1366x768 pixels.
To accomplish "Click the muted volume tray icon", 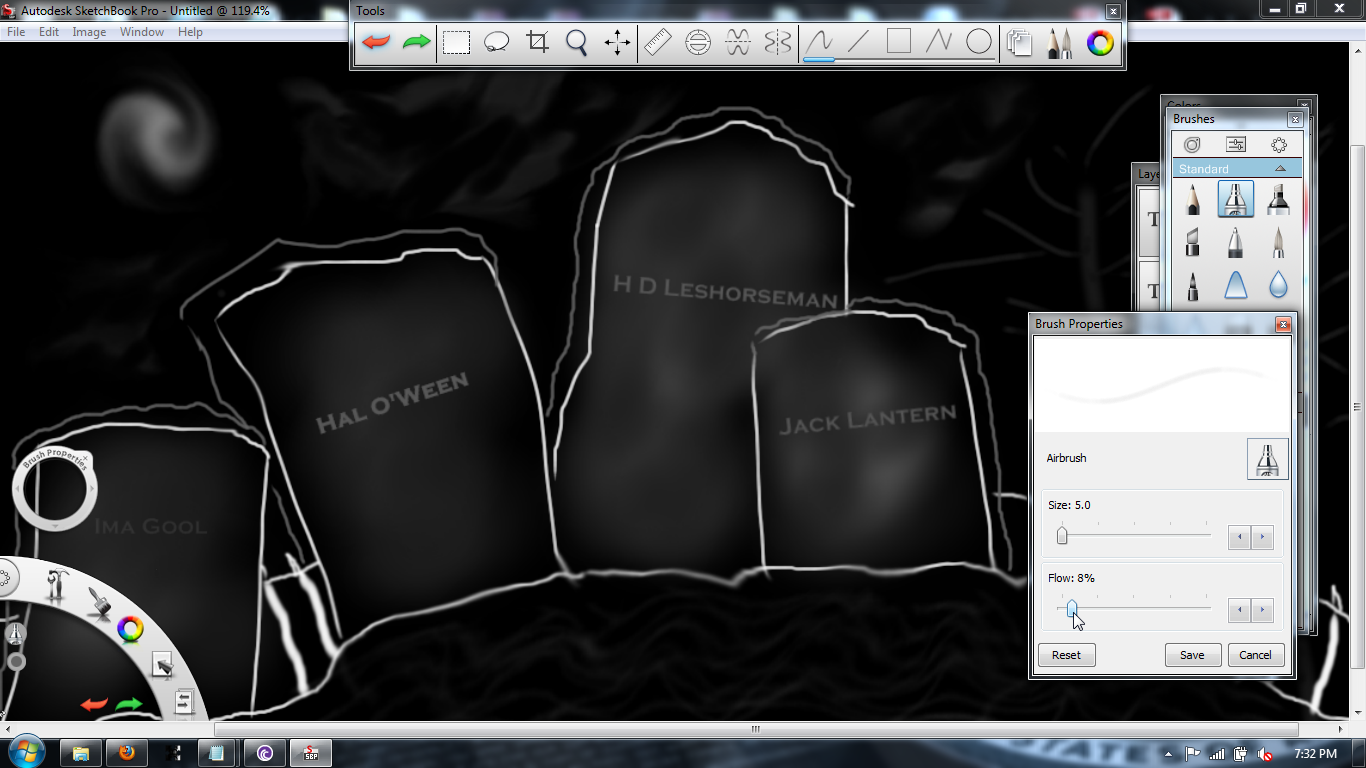I will click(1265, 754).
